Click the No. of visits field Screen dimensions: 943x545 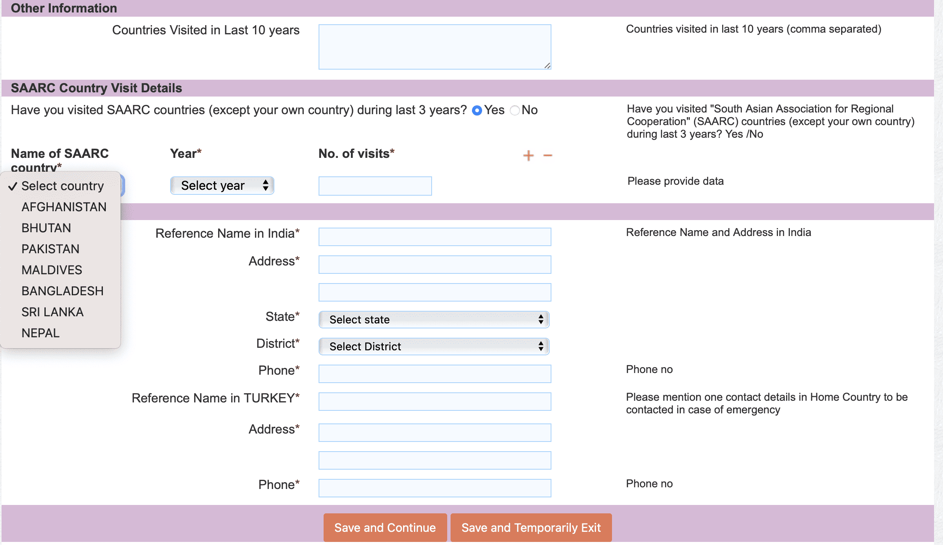375,186
